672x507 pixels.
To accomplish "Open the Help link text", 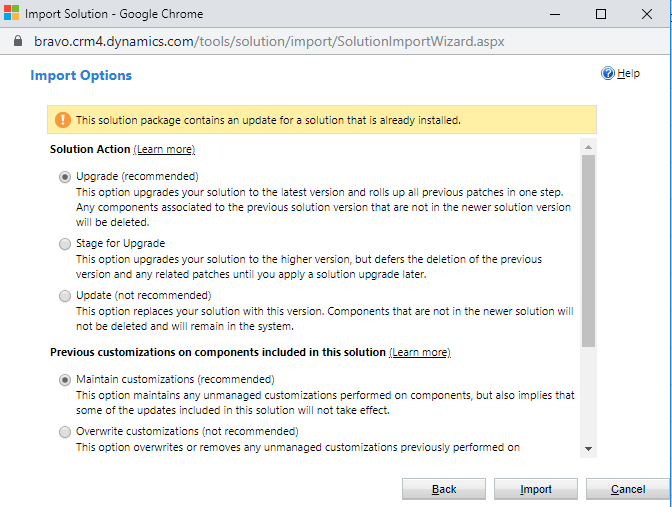I will click(628, 74).
